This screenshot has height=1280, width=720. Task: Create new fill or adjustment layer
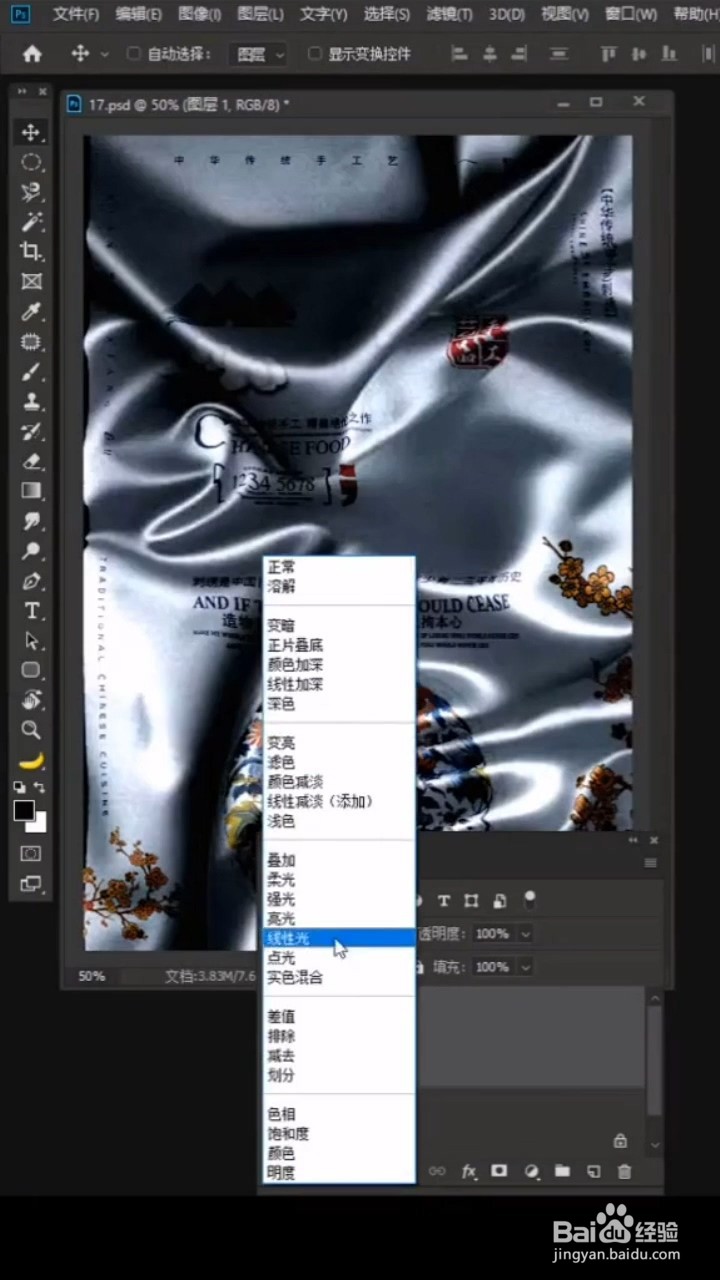(x=531, y=1171)
